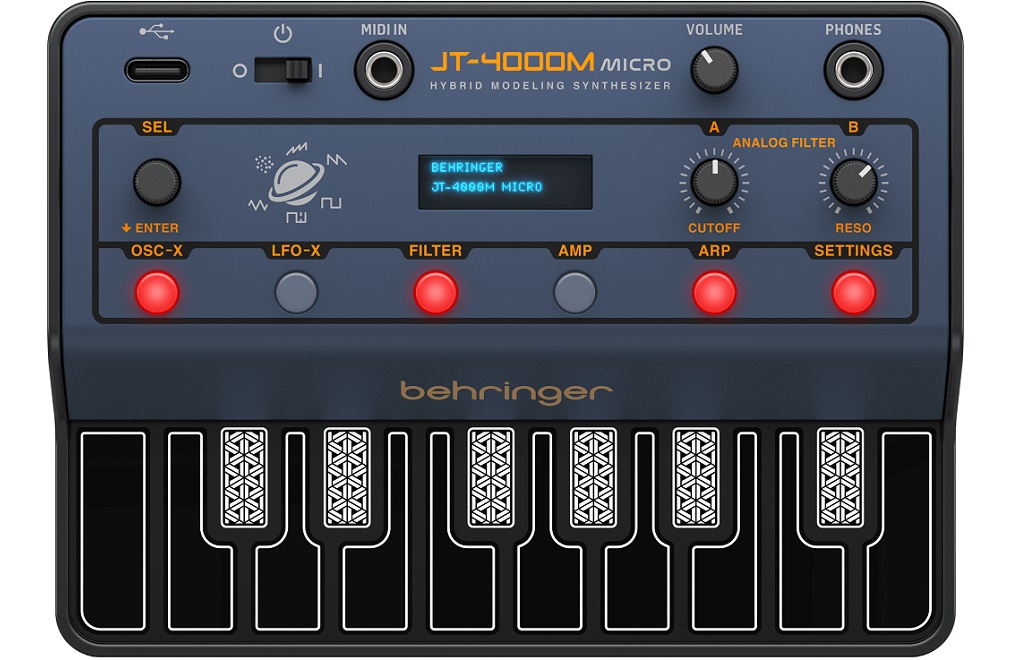
Task: Click the PHONES headphone jack
Action: click(853, 70)
